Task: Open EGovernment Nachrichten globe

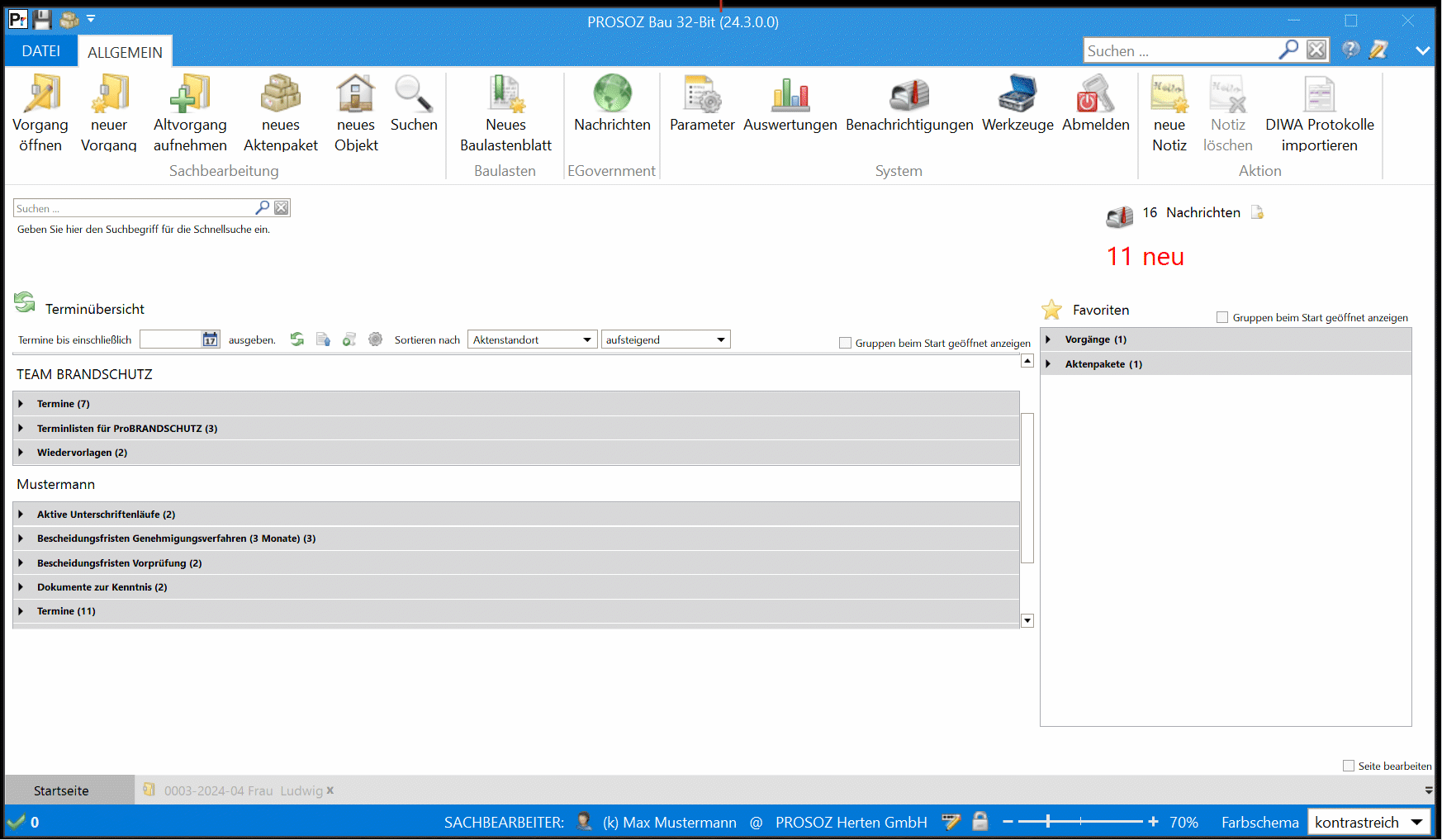Action: pyautogui.click(x=613, y=103)
